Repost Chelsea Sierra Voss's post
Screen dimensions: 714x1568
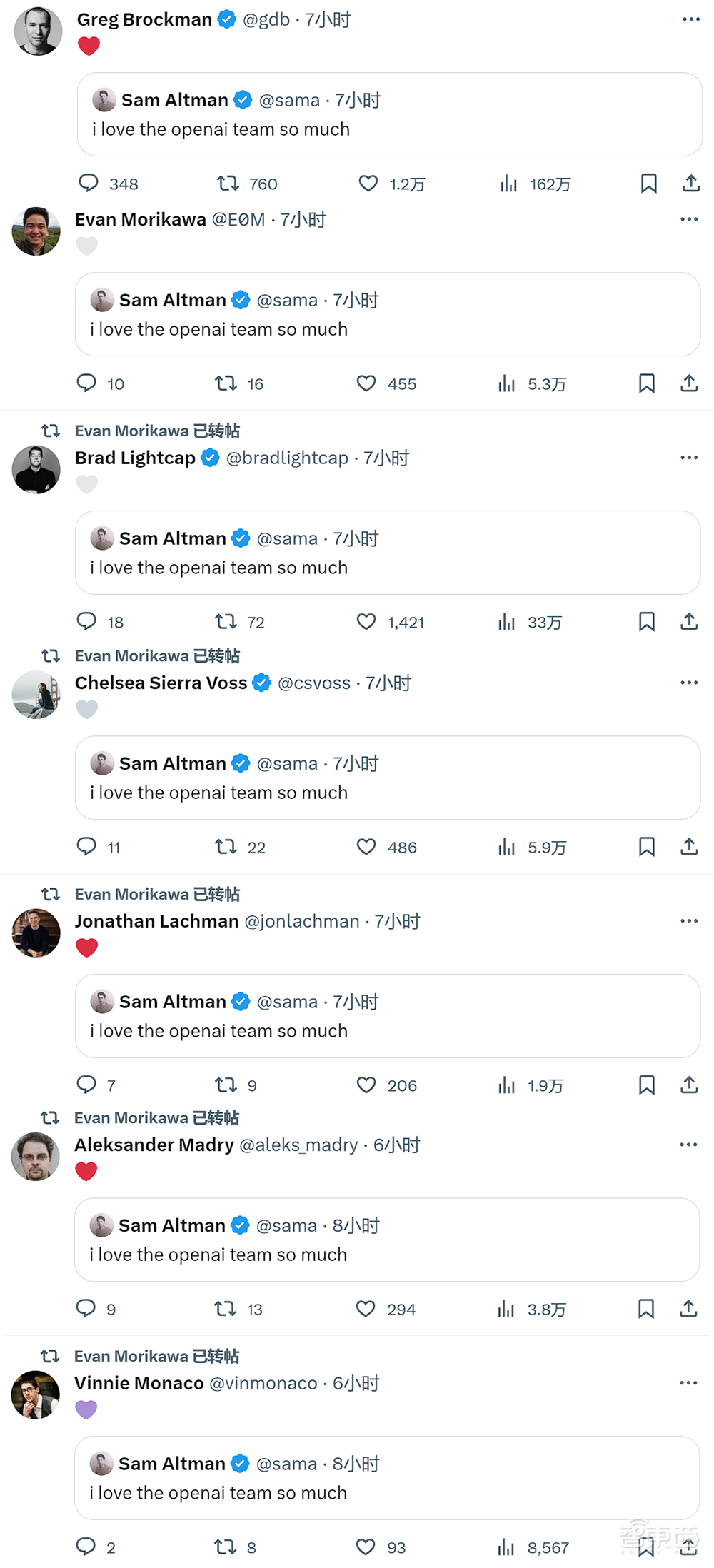coord(226,847)
